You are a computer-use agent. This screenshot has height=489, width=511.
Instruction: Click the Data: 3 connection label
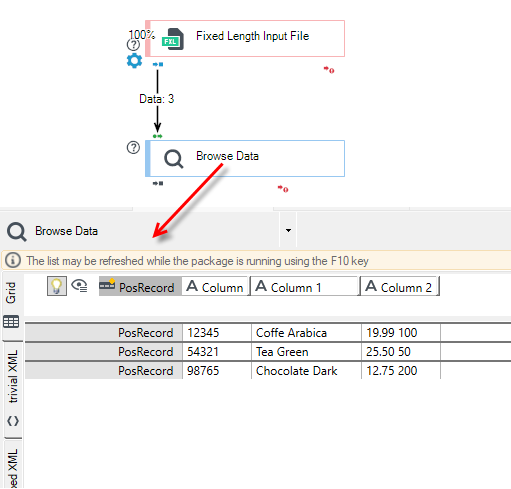coord(157,99)
